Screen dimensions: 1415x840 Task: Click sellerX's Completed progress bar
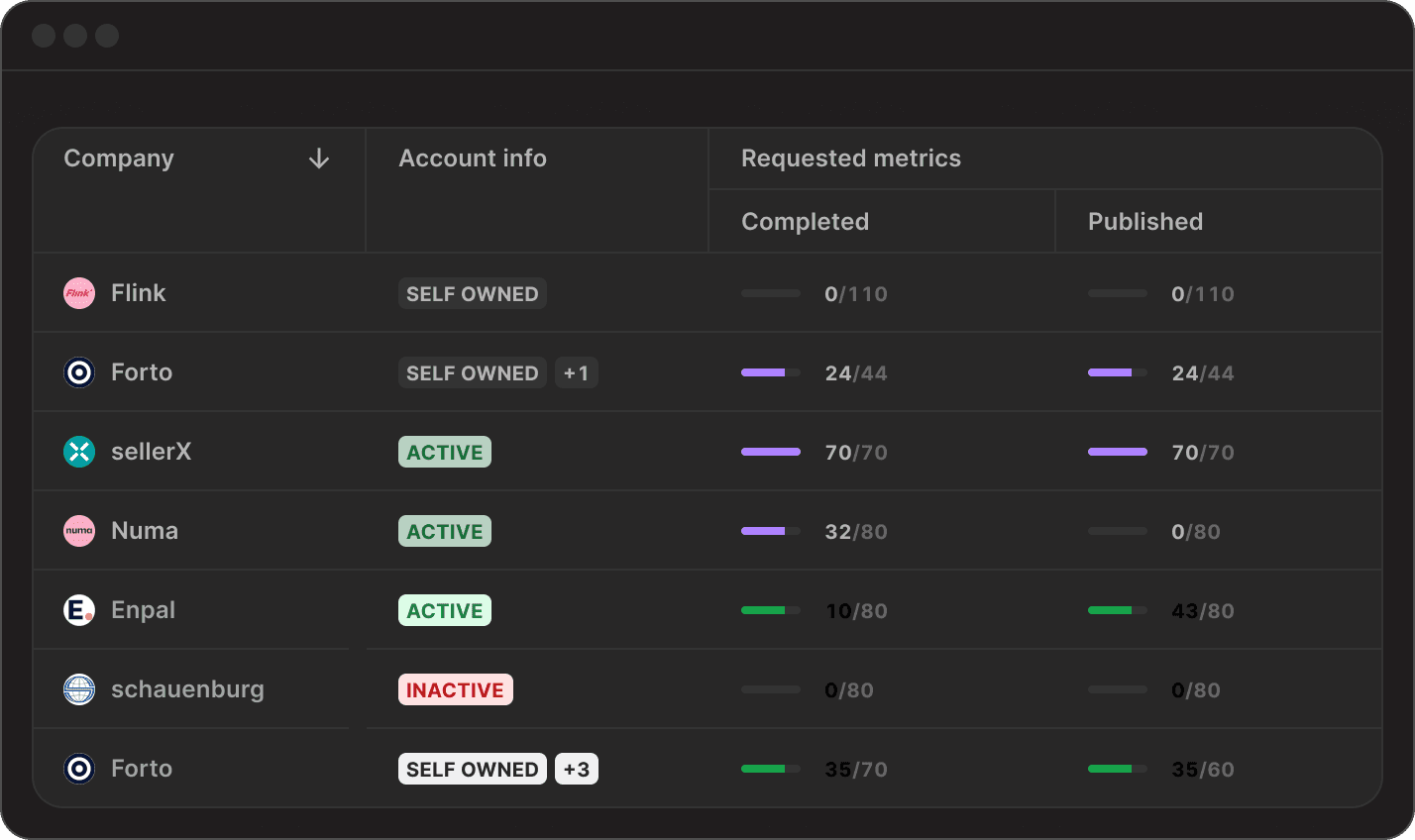pos(771,452)
